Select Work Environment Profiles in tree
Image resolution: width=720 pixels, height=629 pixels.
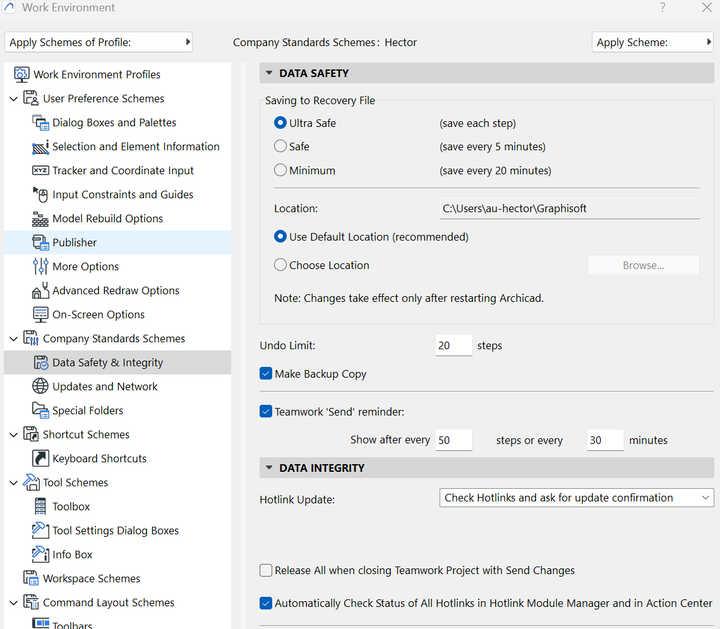coord(96,75)
